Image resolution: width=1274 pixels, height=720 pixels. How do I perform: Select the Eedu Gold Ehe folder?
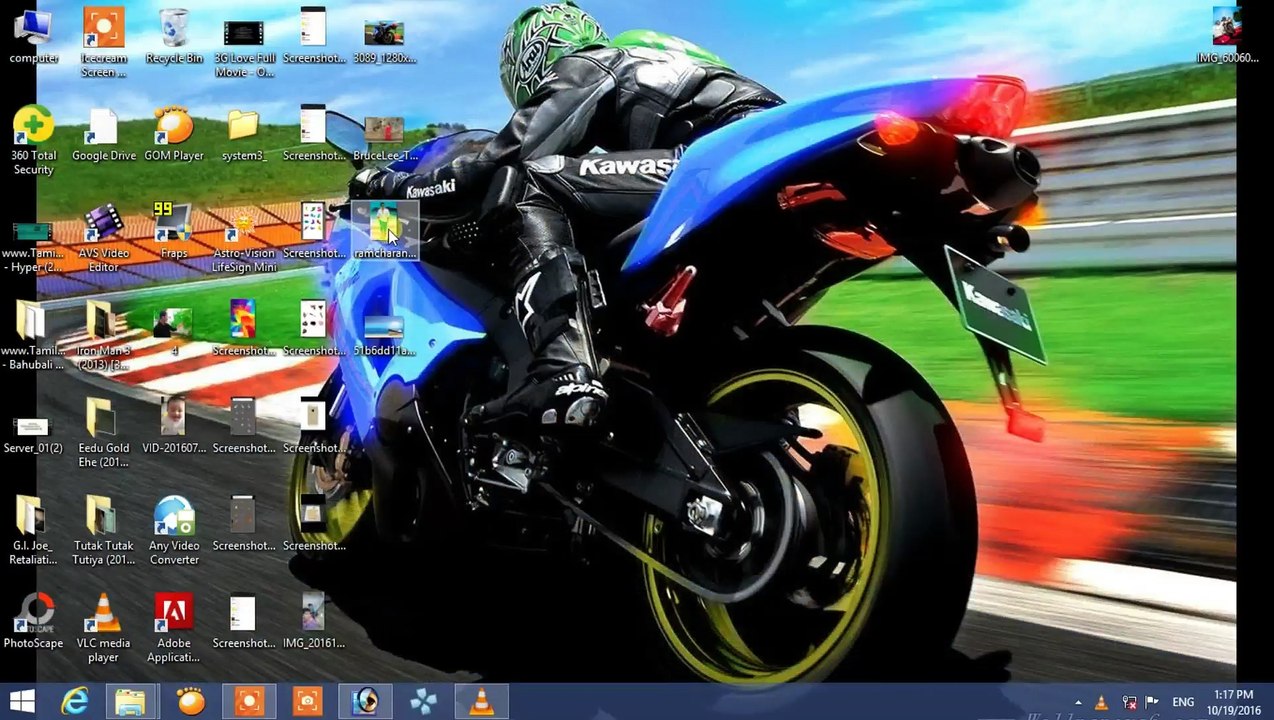(x=103, y=432)
